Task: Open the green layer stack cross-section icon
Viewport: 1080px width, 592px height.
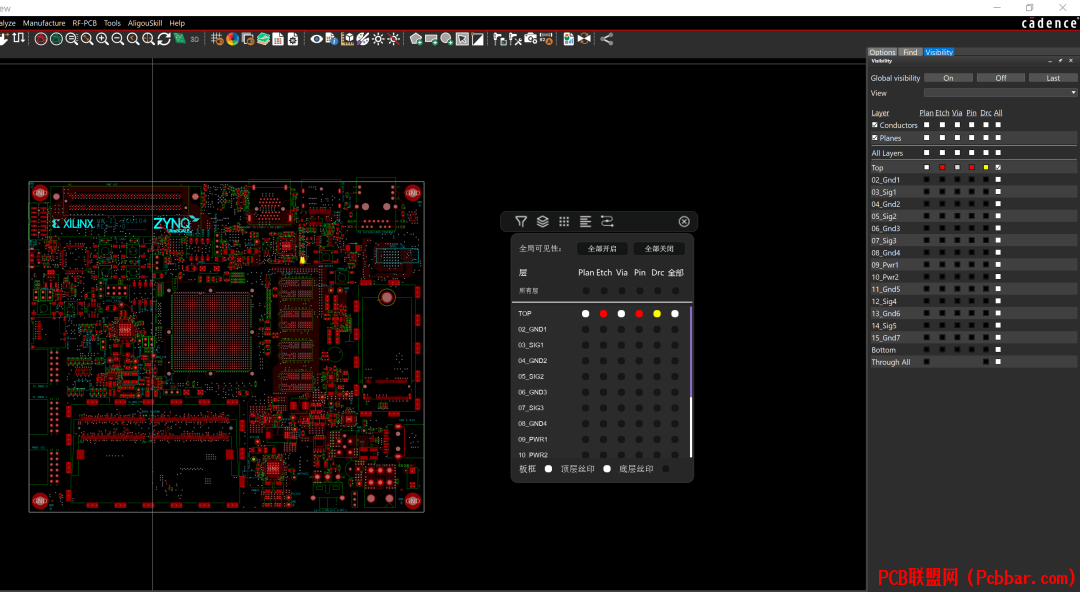Action: click(x=263, y=39)
